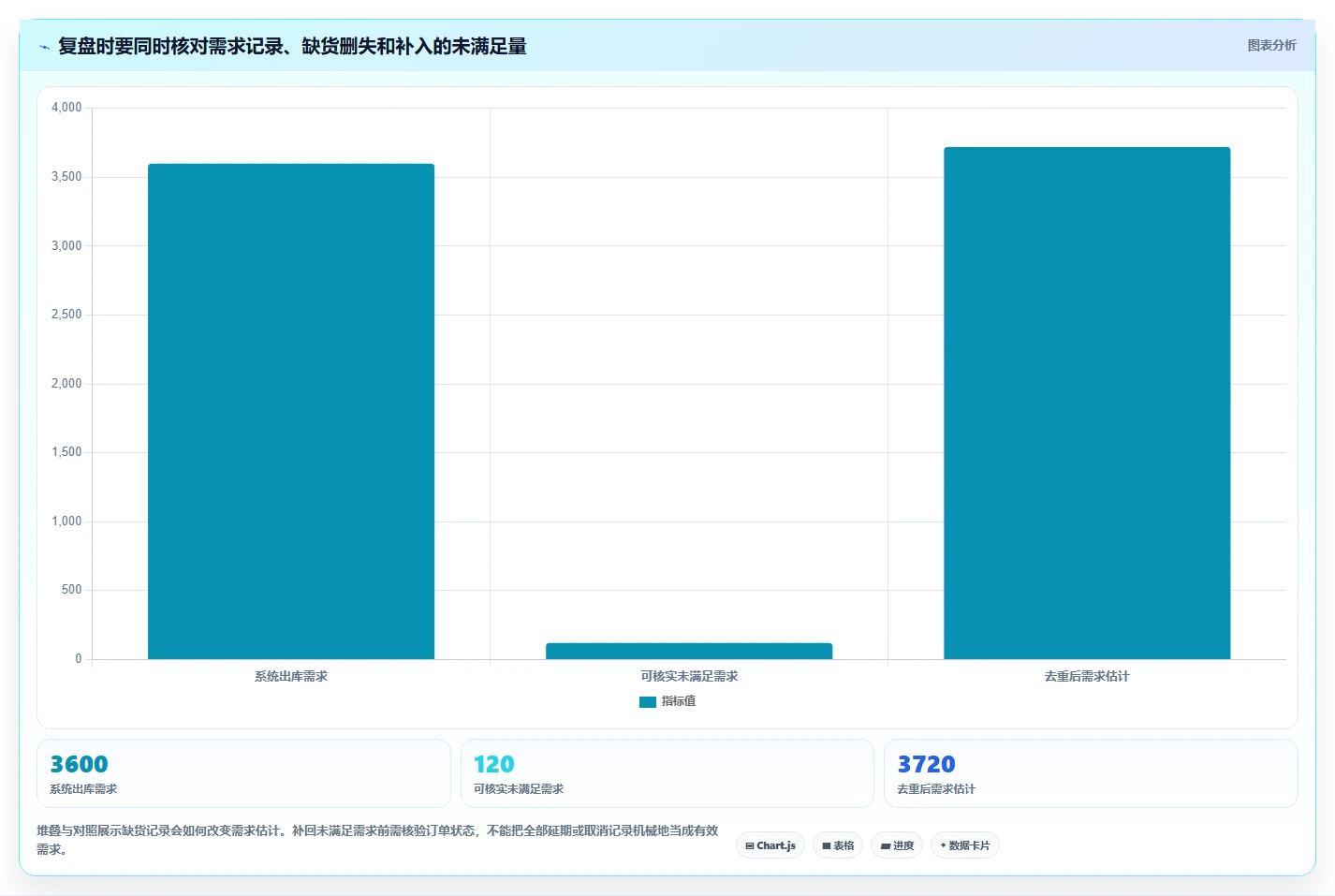Click the 去重后需求估计 axis label

[1087, 676]
